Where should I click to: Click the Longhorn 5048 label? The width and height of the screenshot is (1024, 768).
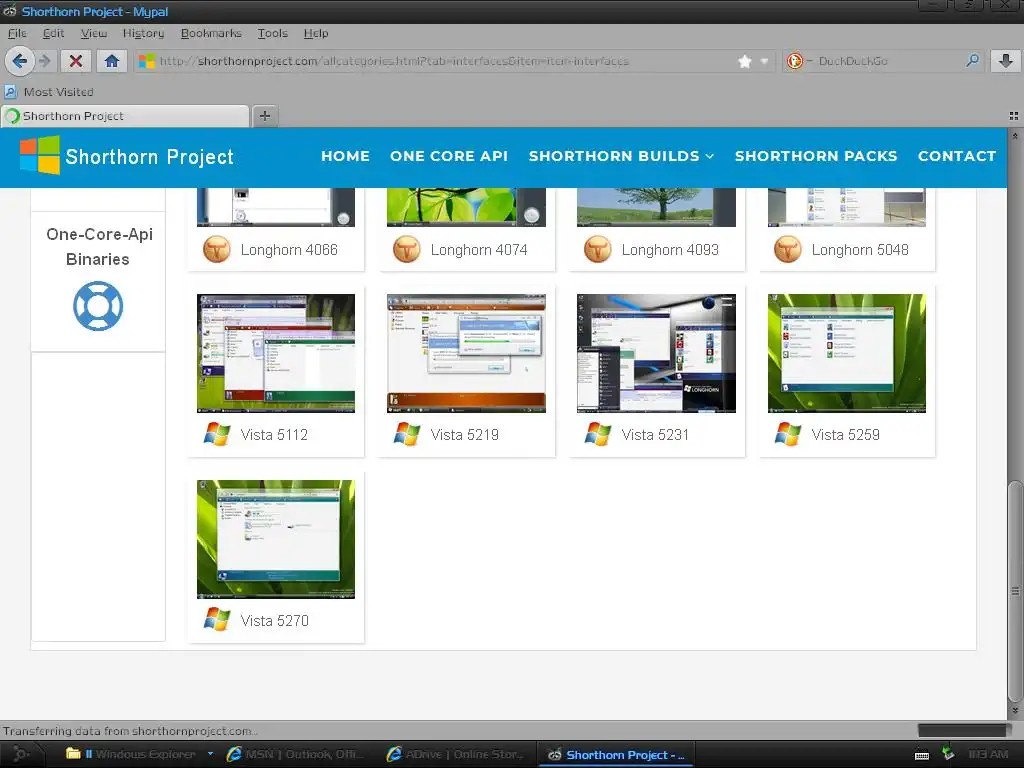pos(859,249)
